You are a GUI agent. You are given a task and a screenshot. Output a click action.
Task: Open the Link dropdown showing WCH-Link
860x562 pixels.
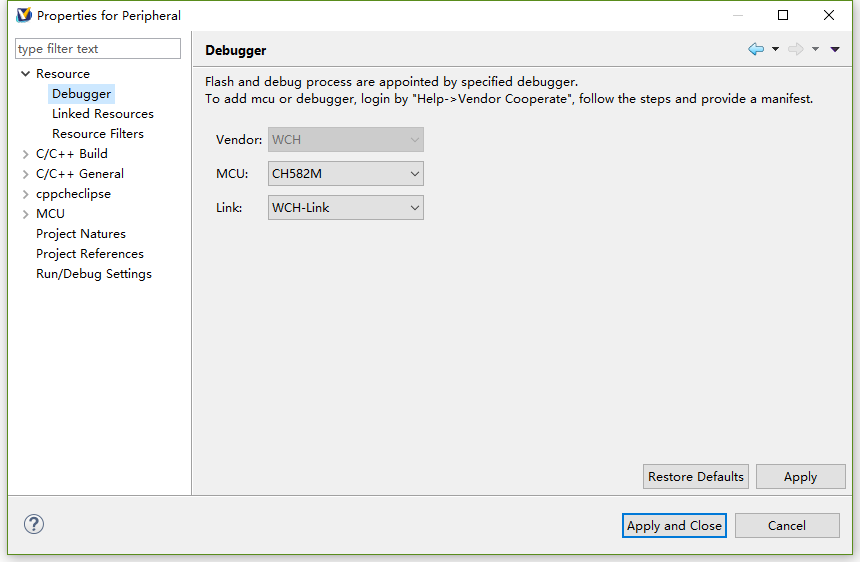point(346,208)
